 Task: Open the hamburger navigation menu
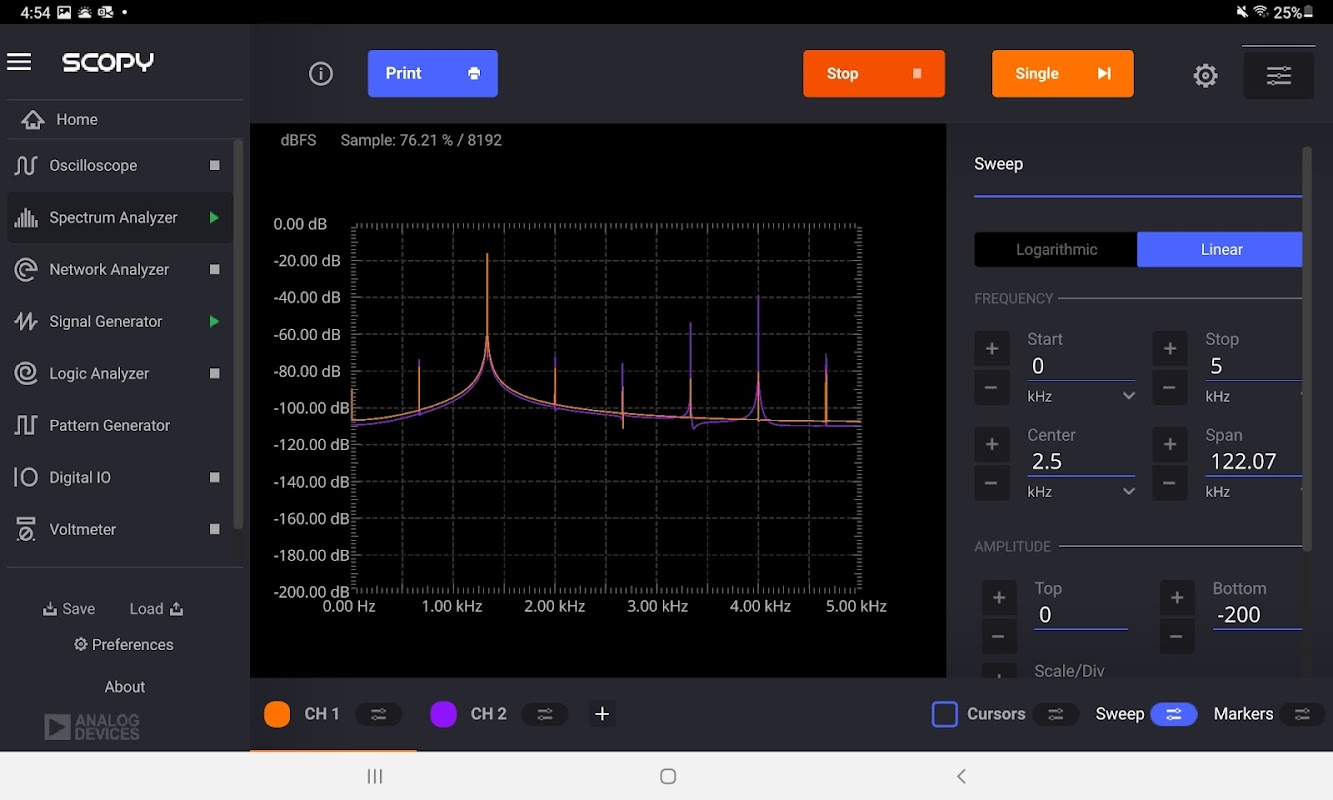(19, 62)
